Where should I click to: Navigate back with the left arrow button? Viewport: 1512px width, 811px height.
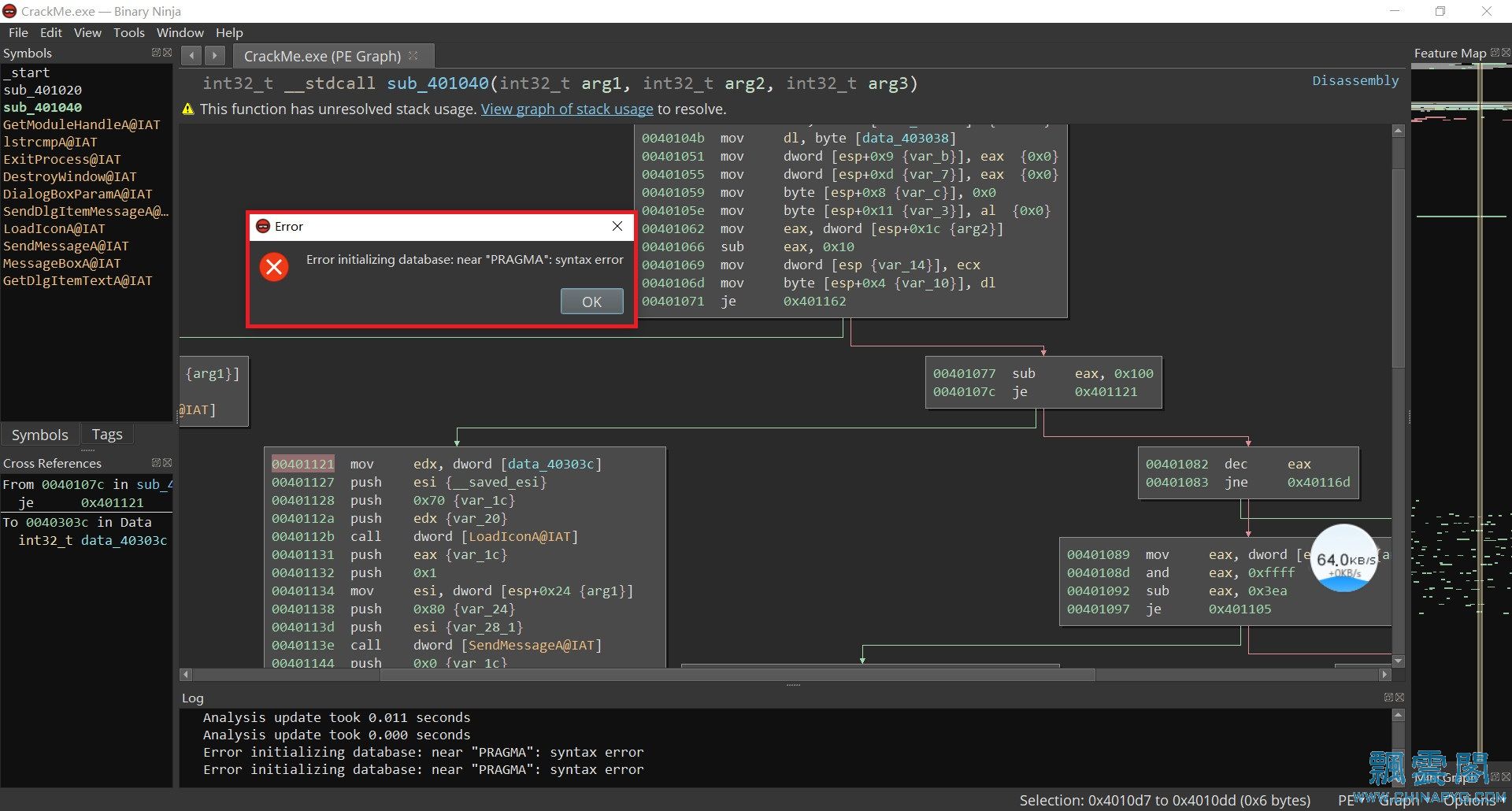[x=191, y=56]
